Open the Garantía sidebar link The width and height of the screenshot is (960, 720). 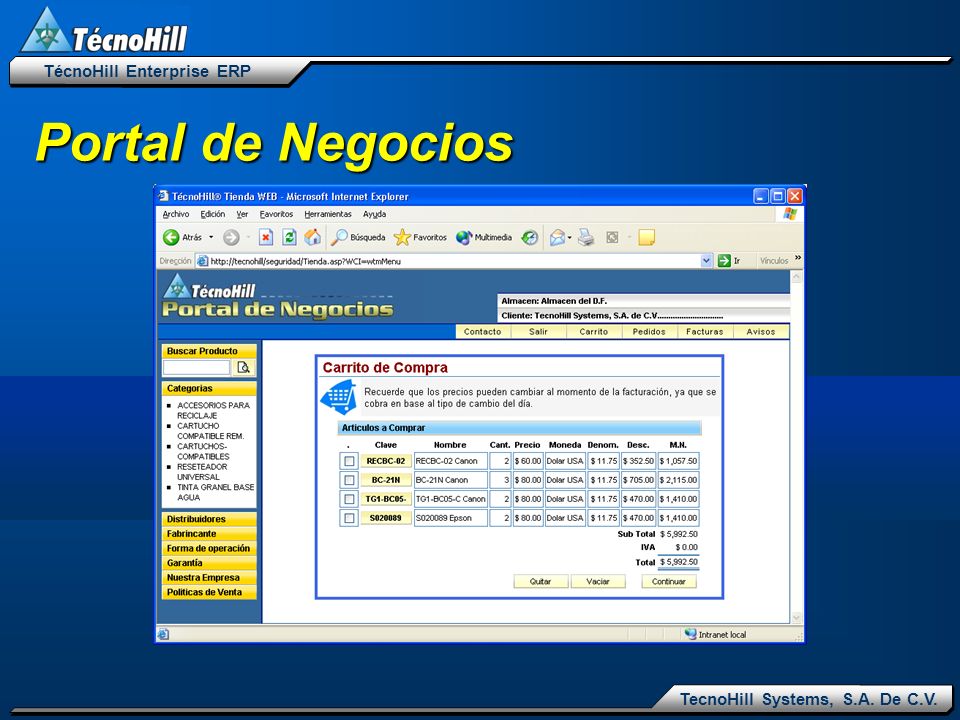tap(209, 563)
